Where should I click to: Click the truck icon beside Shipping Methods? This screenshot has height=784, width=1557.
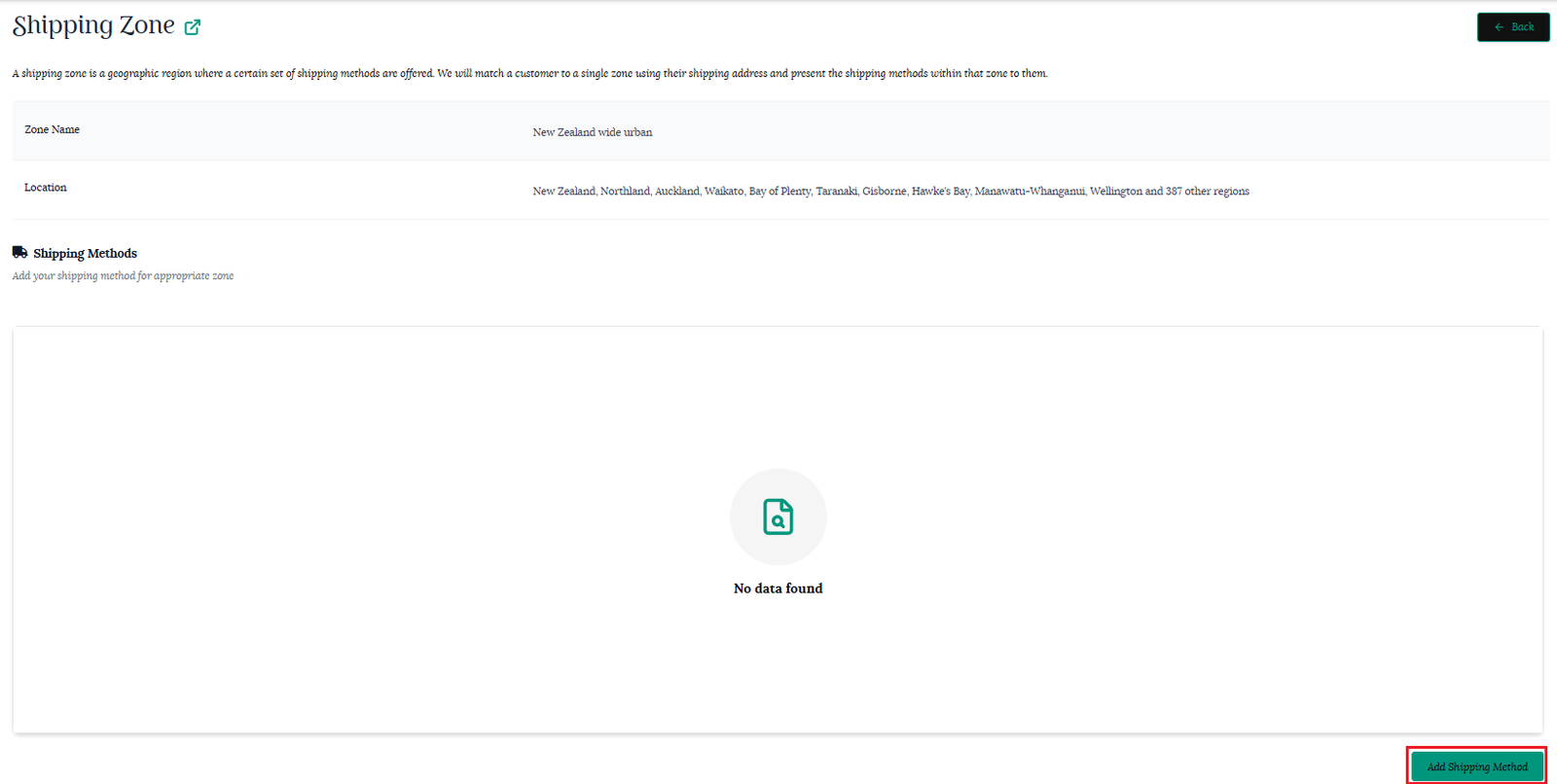[19, 252]
